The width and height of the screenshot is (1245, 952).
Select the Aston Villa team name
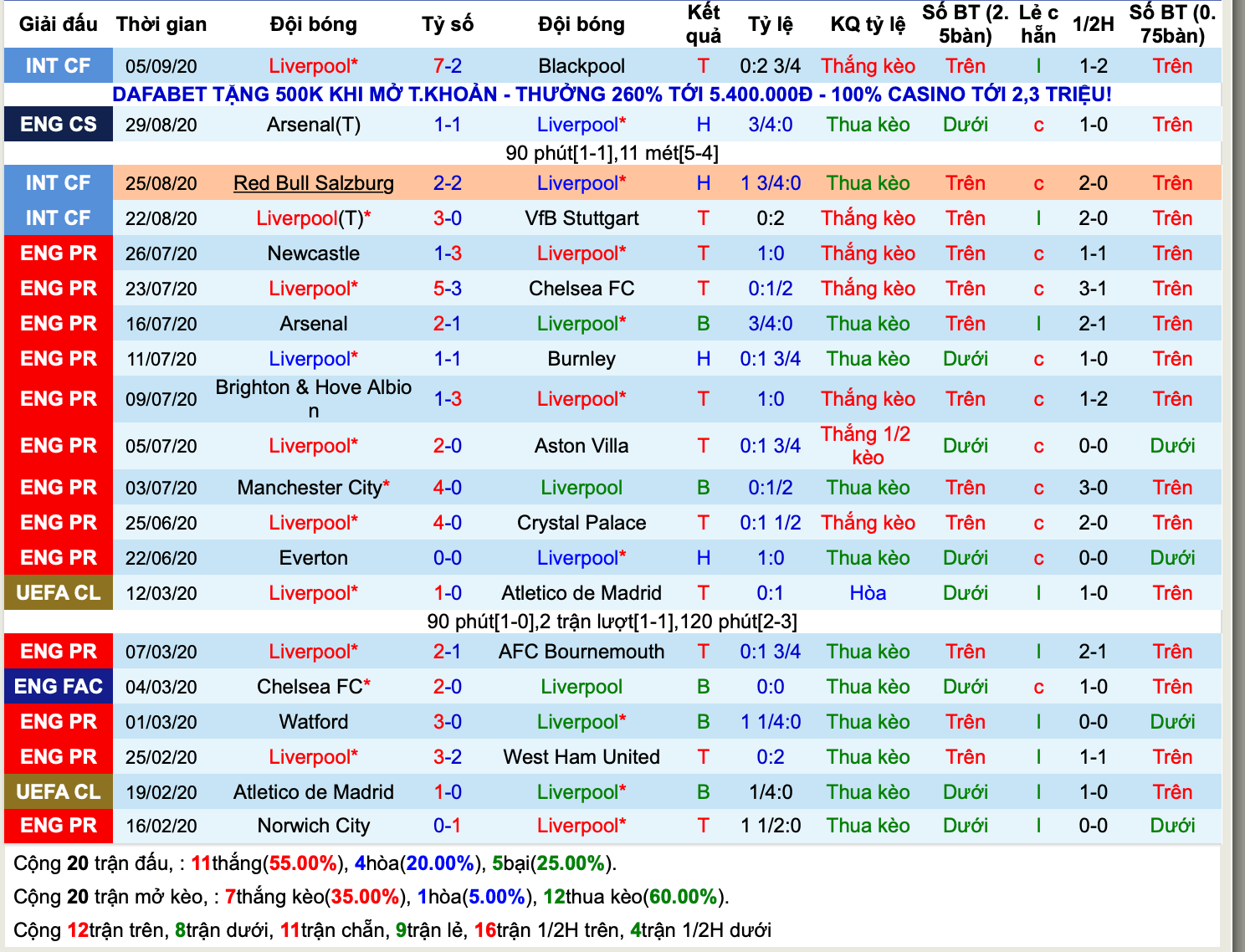[582, 446]
